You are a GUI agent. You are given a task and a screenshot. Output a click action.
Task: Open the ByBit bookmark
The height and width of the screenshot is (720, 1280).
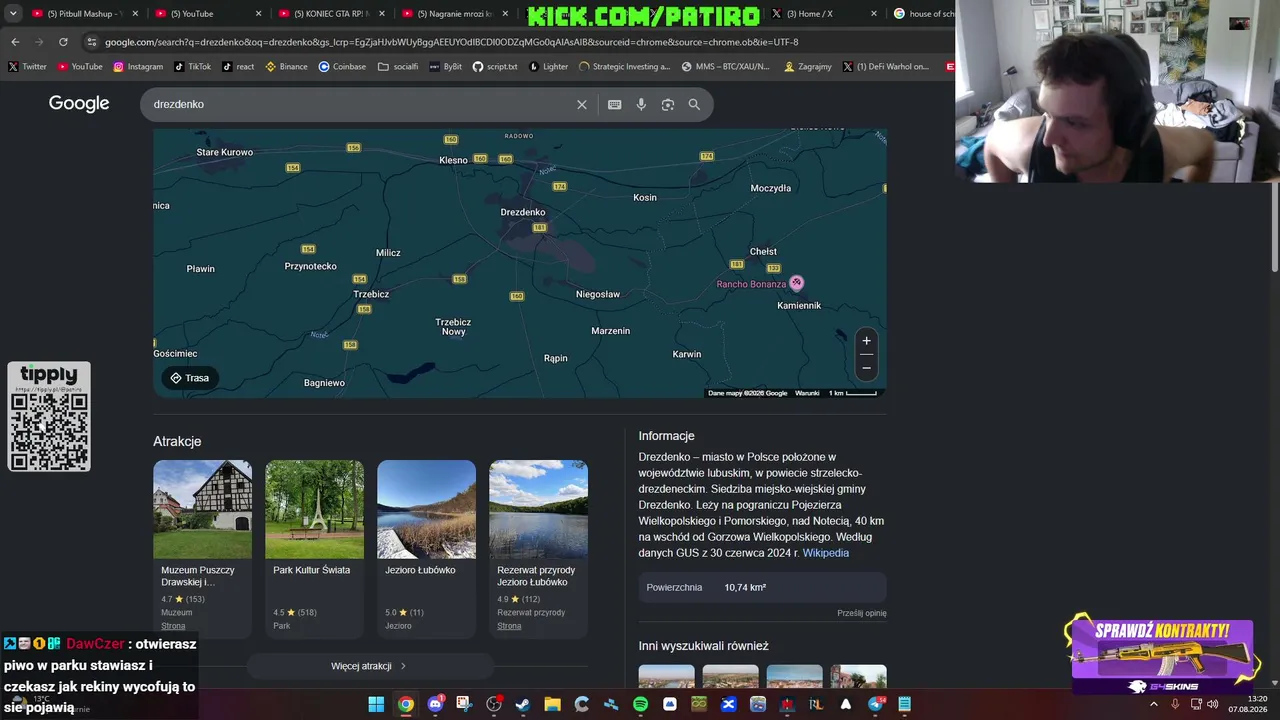pos(446,67)
